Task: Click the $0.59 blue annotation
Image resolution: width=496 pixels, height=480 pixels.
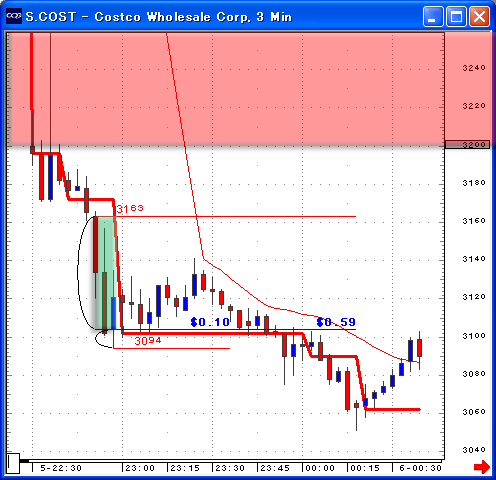Action: coord(336,322)
